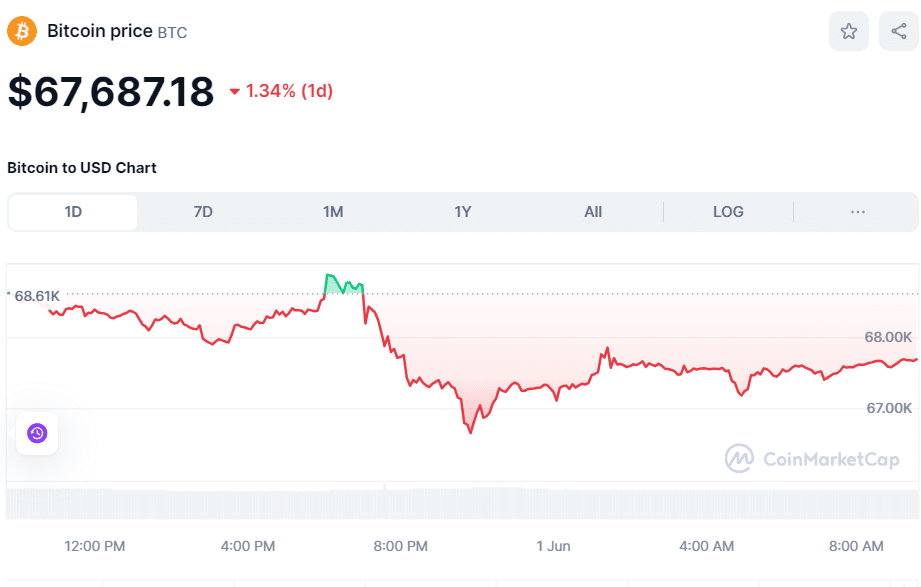Switch to the 1Y tab
Screen dimensions: 921x587
click(x=463, y=211)
